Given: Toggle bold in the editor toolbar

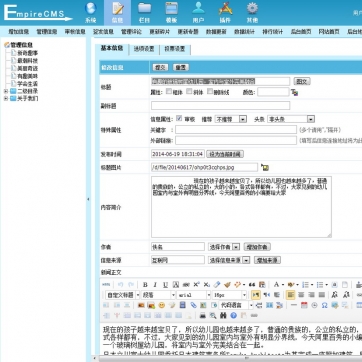Looking at the screenshot, I should [145, 285].
